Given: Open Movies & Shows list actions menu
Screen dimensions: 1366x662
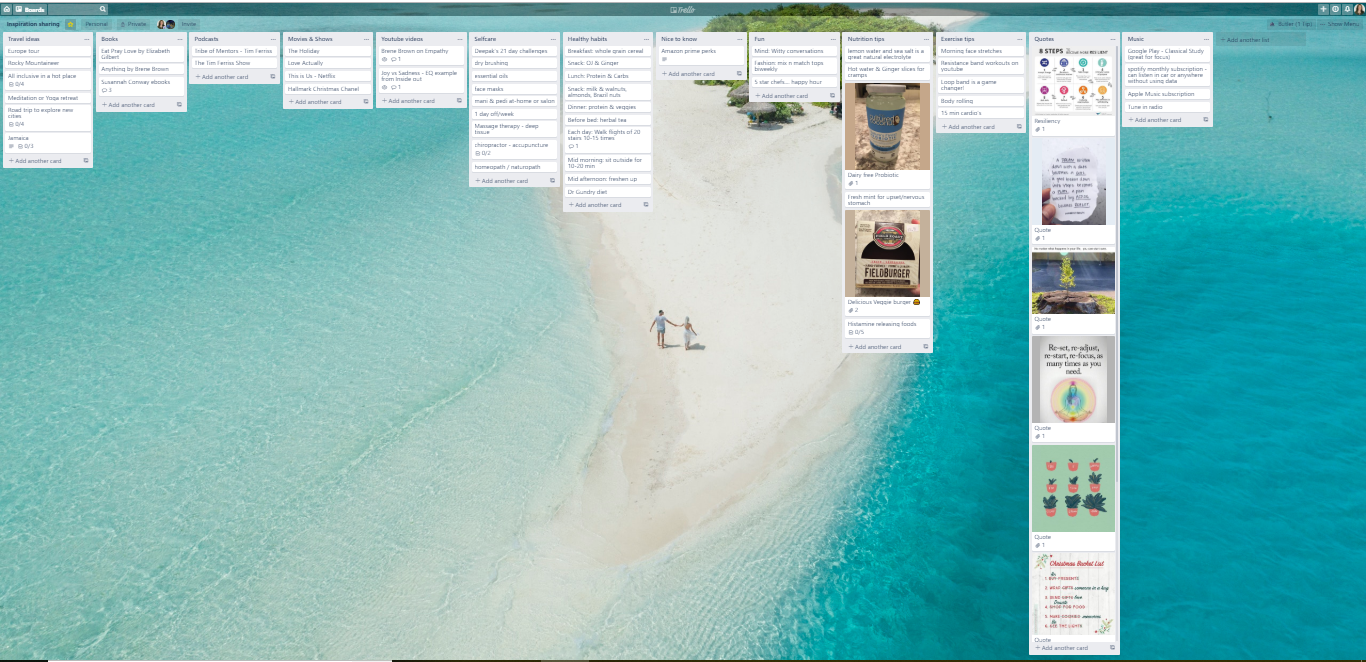Looking at the screenshot, I should click(367, 39).
